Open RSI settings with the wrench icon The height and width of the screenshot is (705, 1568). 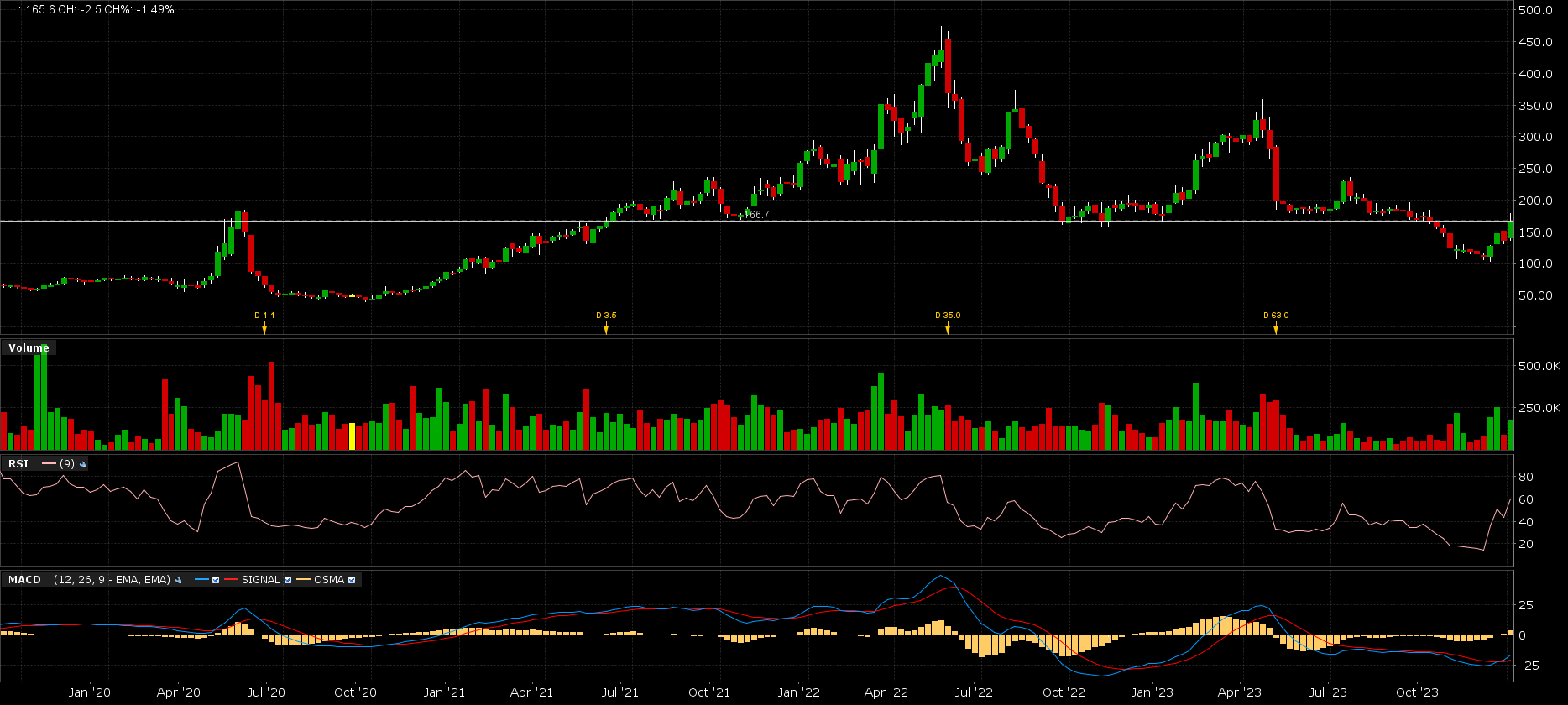[83, 464]
